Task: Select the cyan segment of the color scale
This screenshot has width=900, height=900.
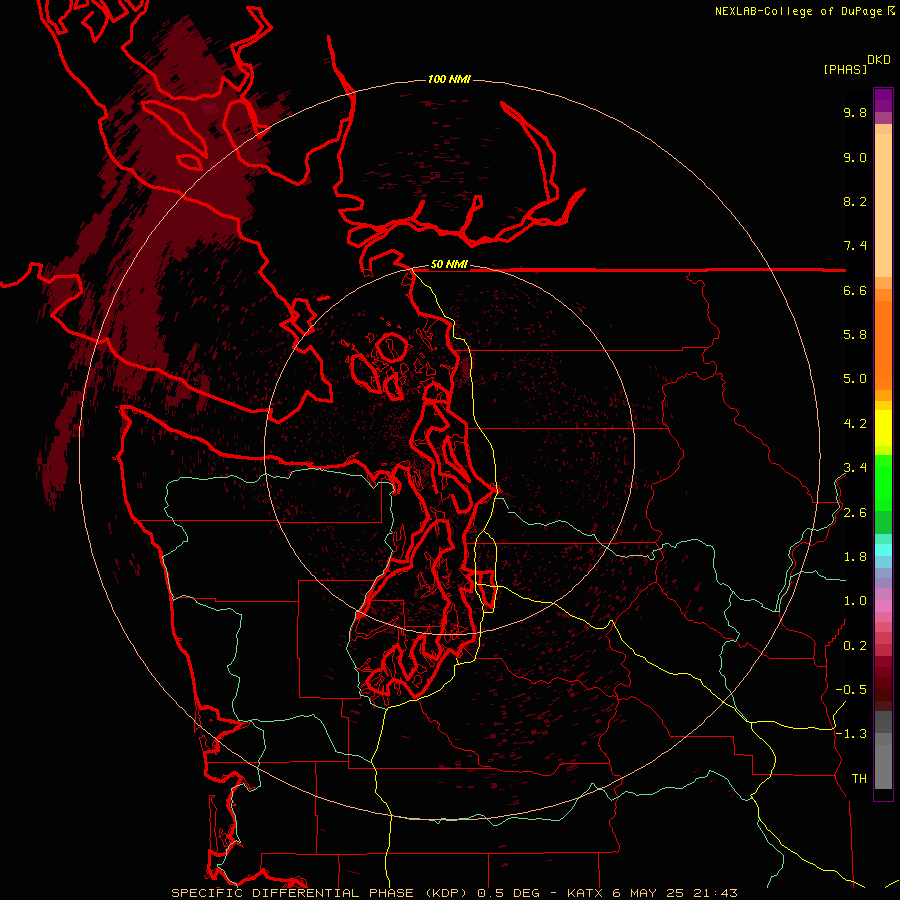Action: coord(883,549)
